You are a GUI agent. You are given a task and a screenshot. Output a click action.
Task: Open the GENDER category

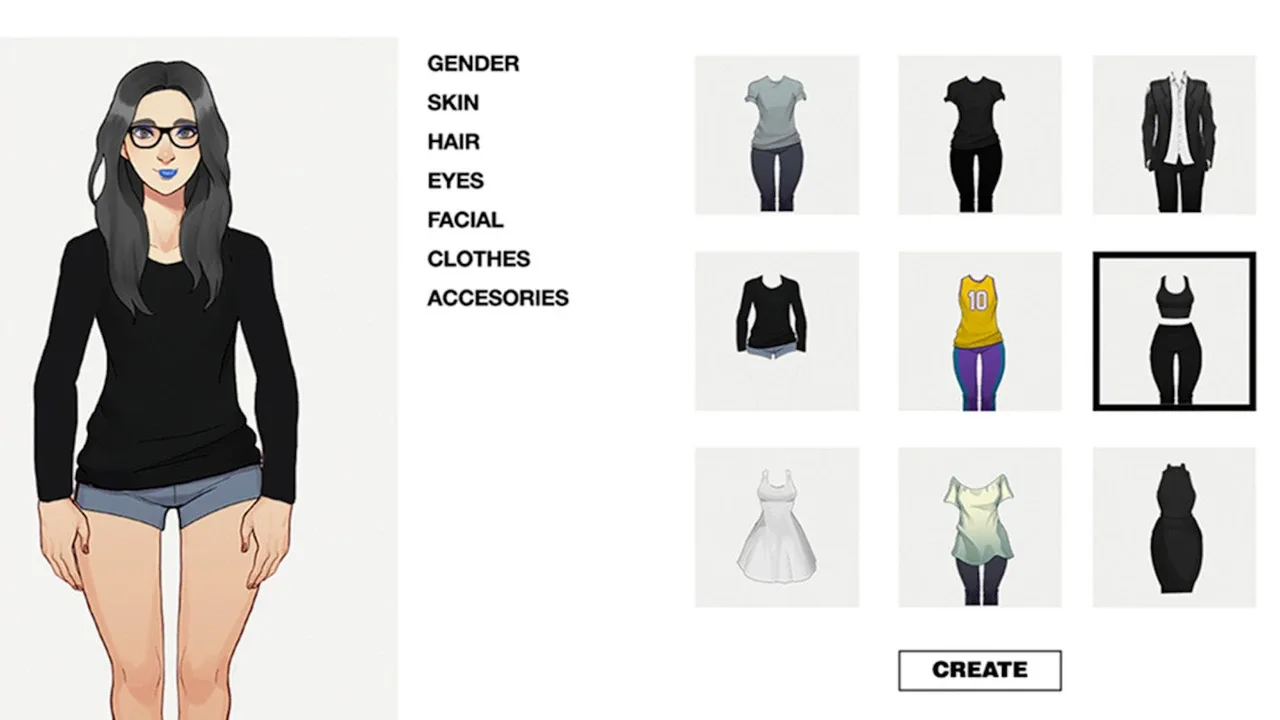pyautogui.click(x=473, y=64)
